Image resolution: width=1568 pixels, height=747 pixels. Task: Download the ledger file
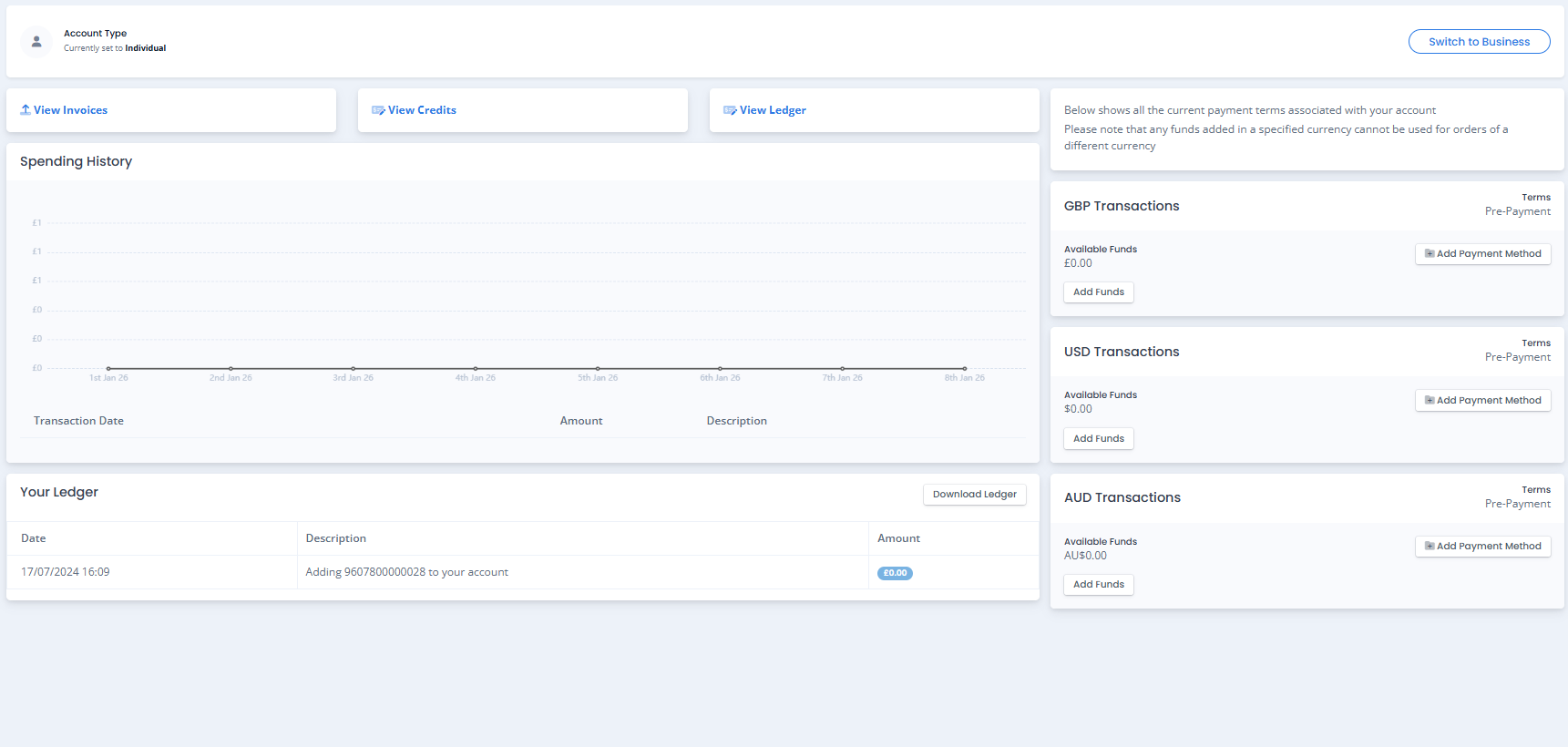(x=974, y=495)
